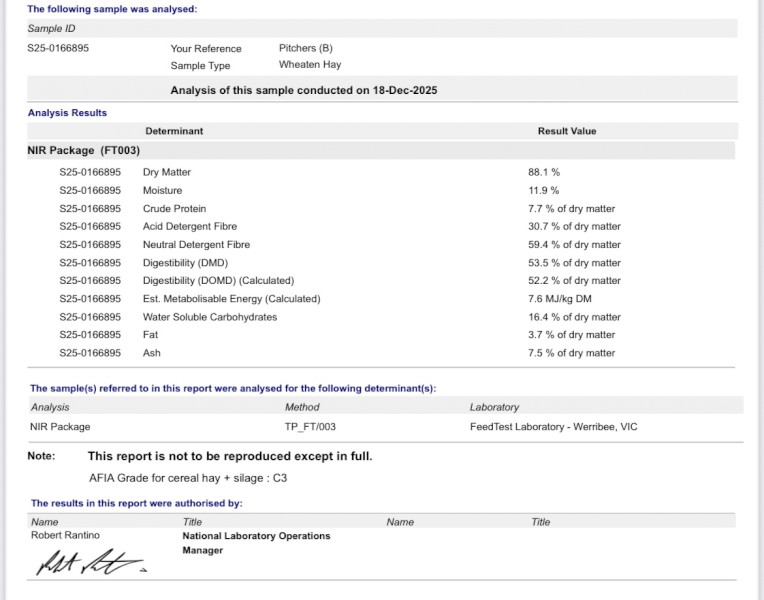Click the method code 'TP_FT/003'

tap(309, 426)
